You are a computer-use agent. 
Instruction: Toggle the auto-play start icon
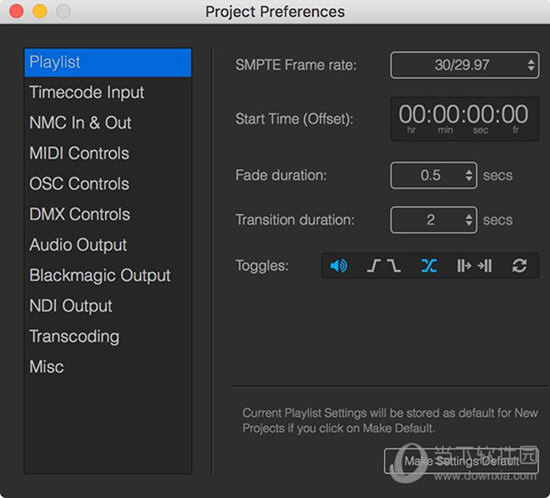coord(464,266)
